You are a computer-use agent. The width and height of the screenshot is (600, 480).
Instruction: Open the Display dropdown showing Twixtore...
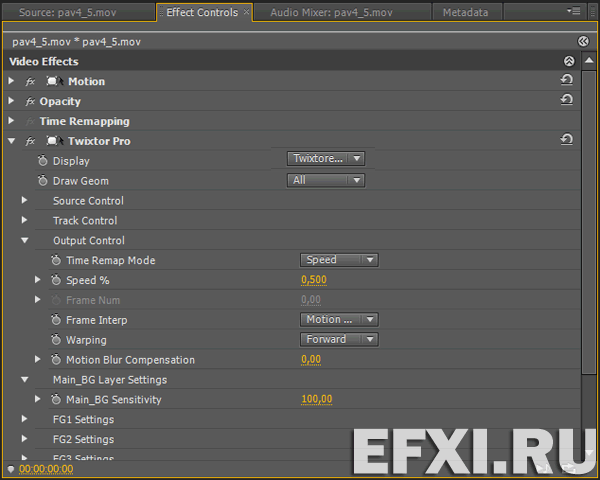click(x=326, y=158)
